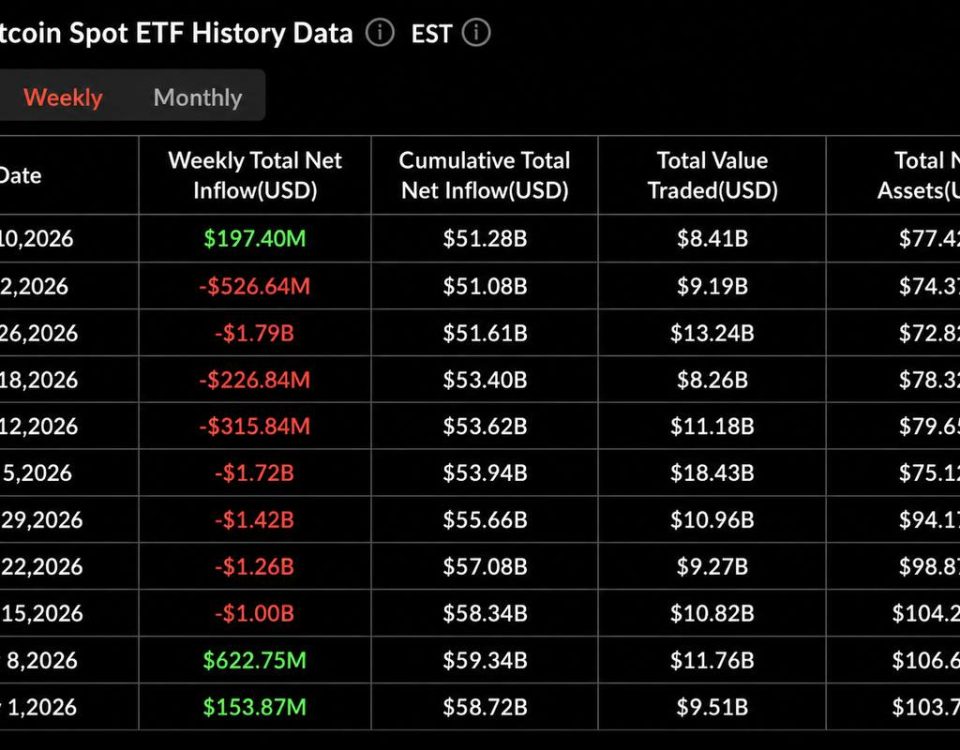Switch to the Monthly tab

[198, 97]
